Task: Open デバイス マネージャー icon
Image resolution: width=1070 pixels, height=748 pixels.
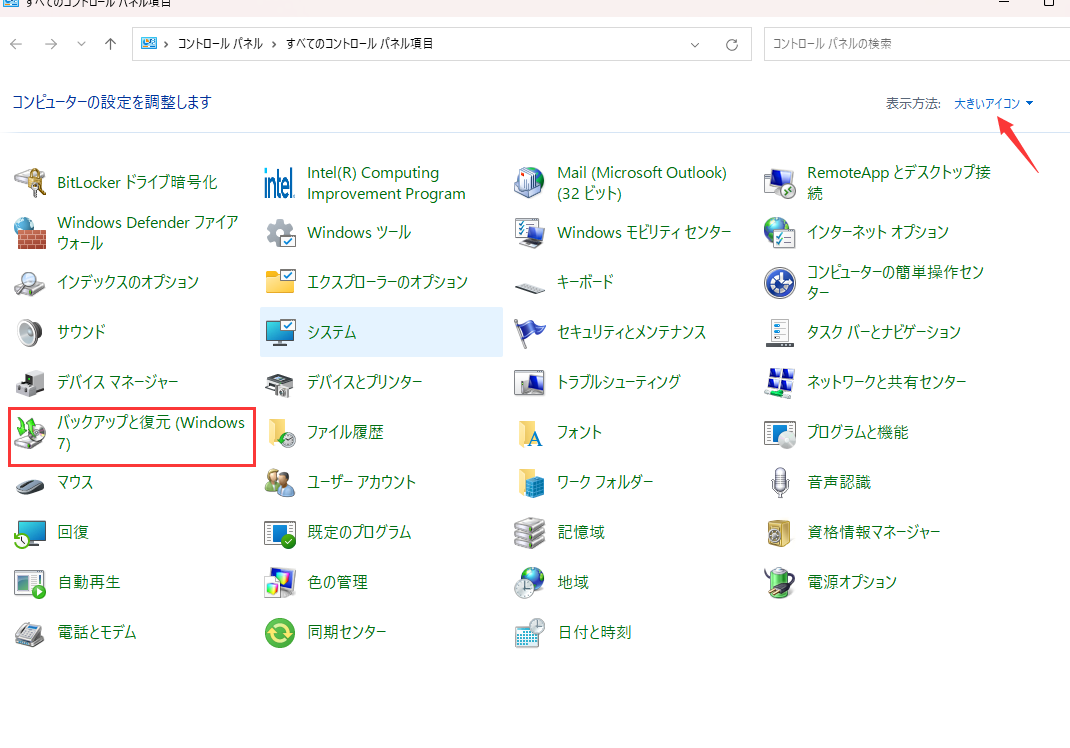Action: coord(30,382)
